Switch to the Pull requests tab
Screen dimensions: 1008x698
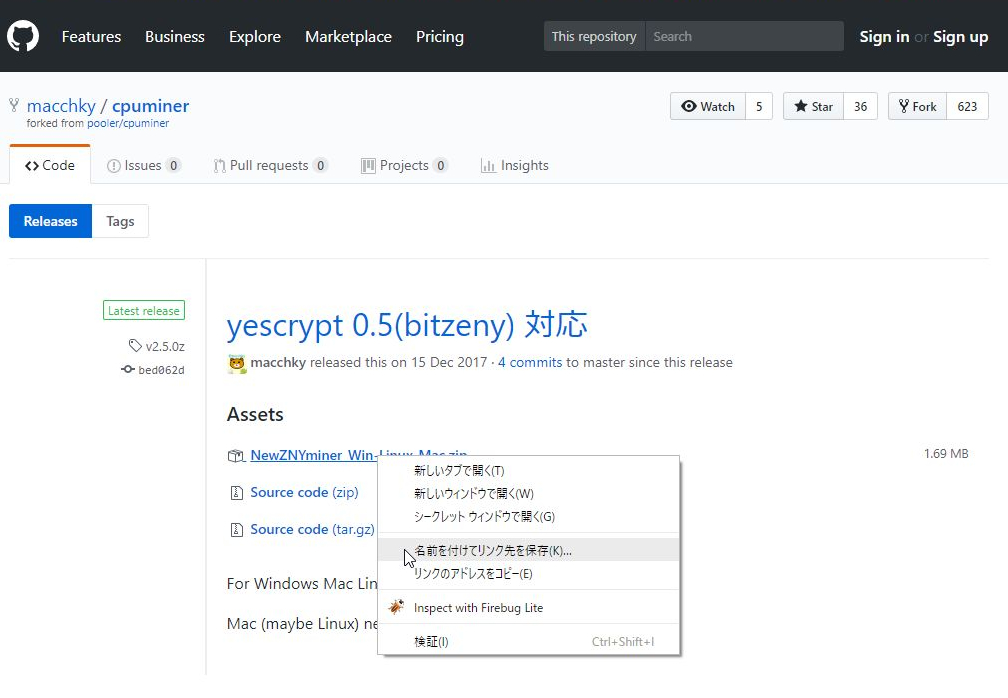(x=271, y=165)
